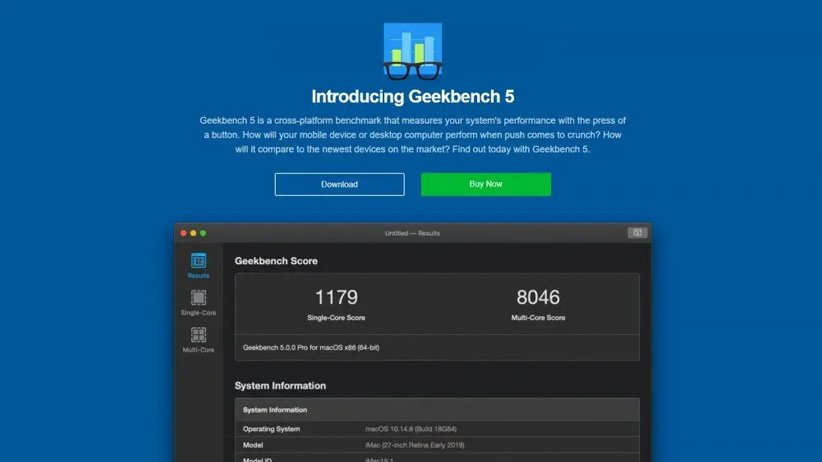Click the toolbar icon at window's top right
The height and width of the screenshot is (462, 822).
point(636,233)
